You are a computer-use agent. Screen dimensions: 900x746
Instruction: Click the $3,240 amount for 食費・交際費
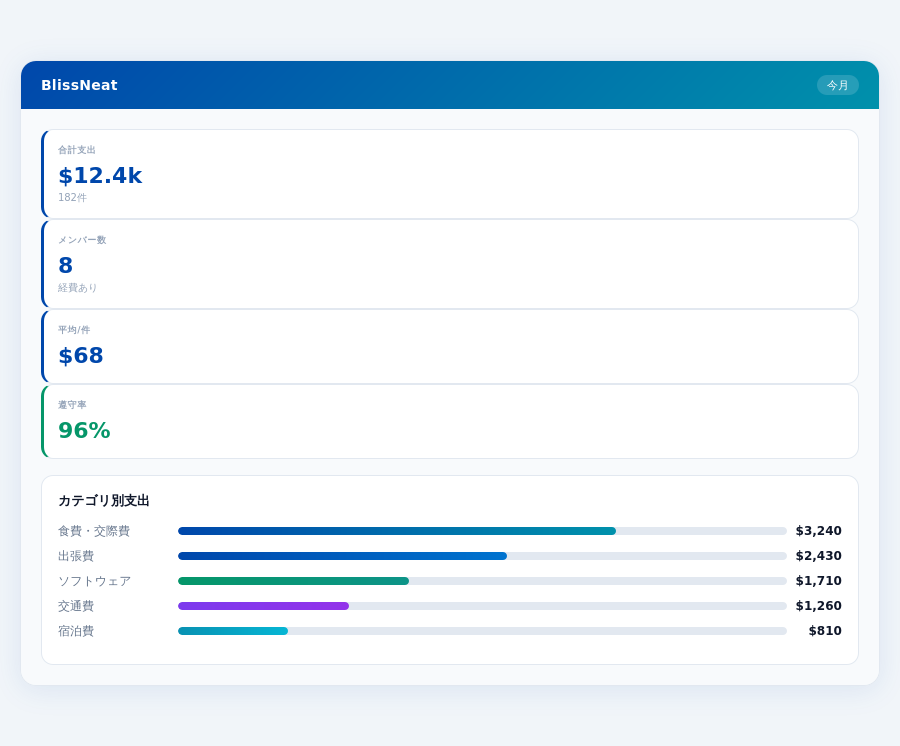820,531
